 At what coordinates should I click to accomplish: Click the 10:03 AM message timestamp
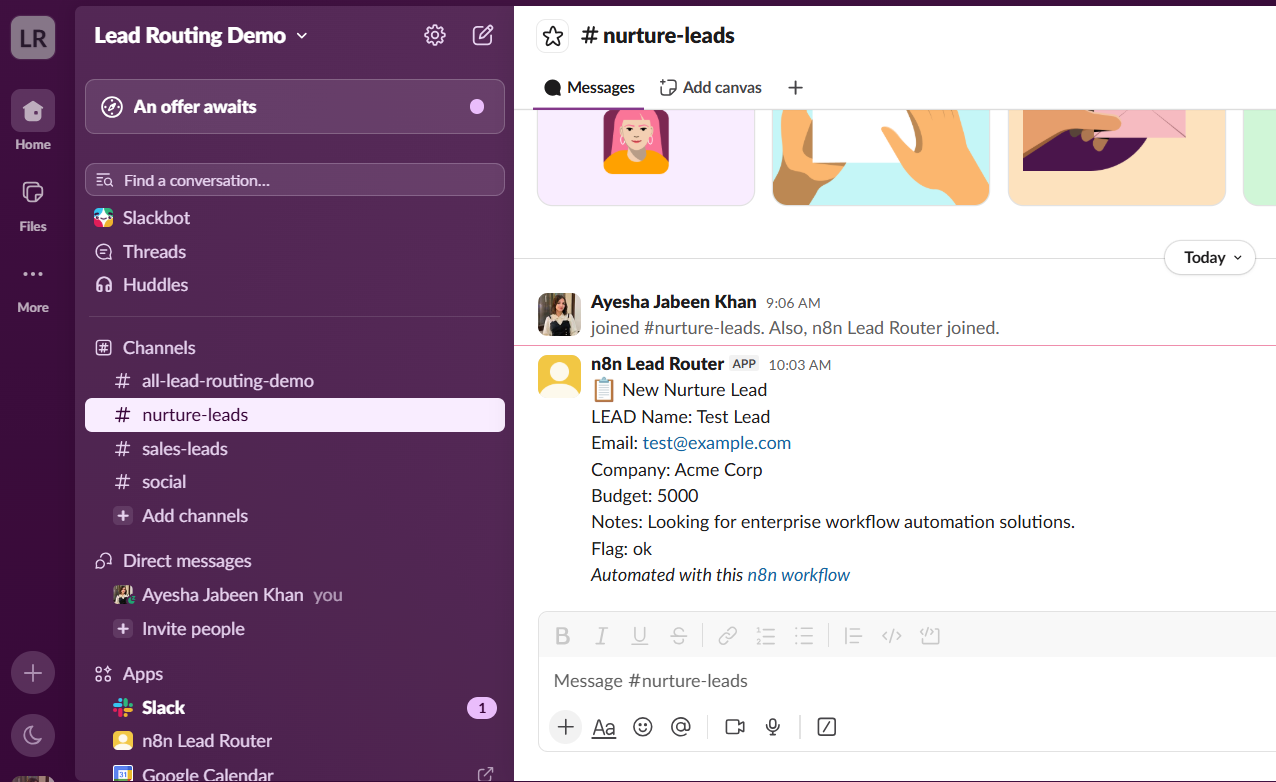click(x=800, y=365)
